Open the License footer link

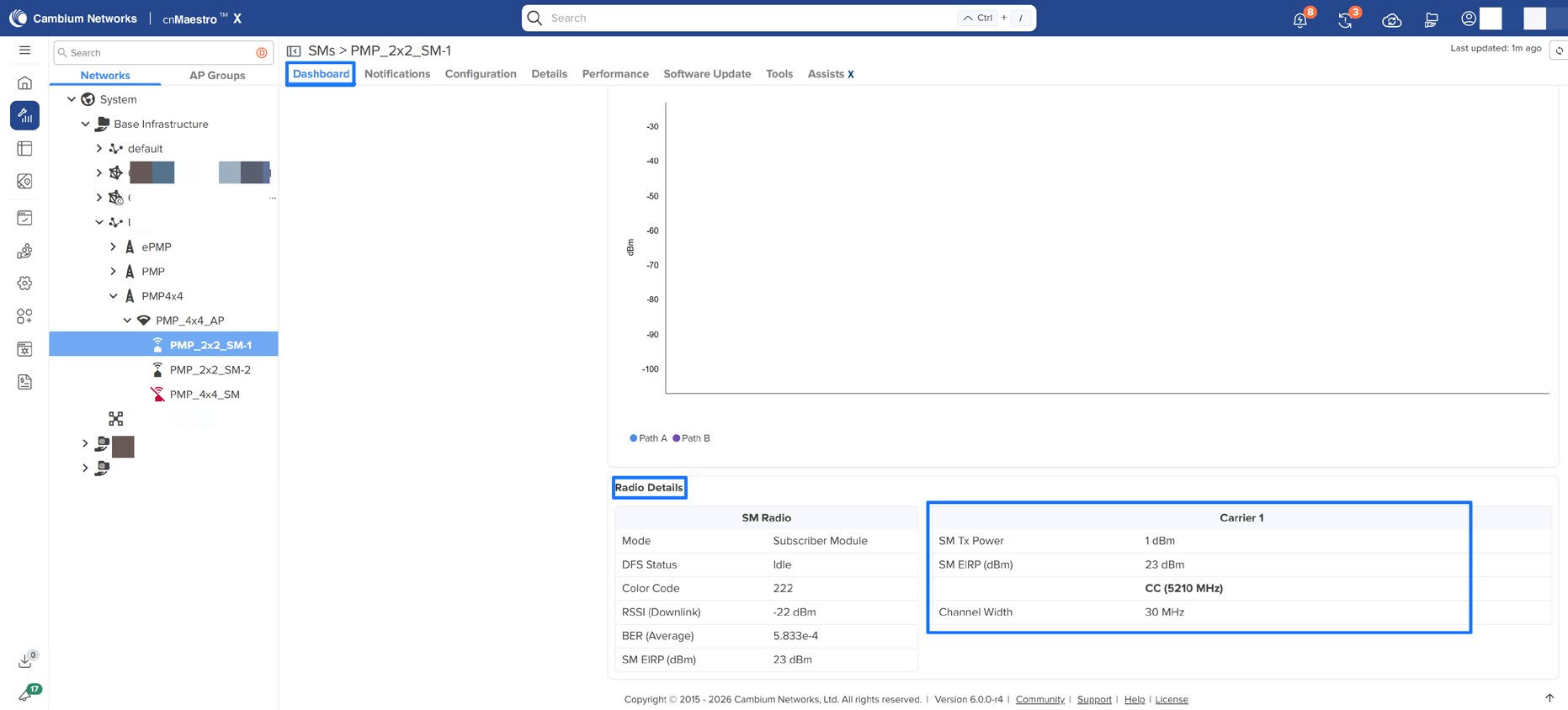click(x=1172, y=700)
